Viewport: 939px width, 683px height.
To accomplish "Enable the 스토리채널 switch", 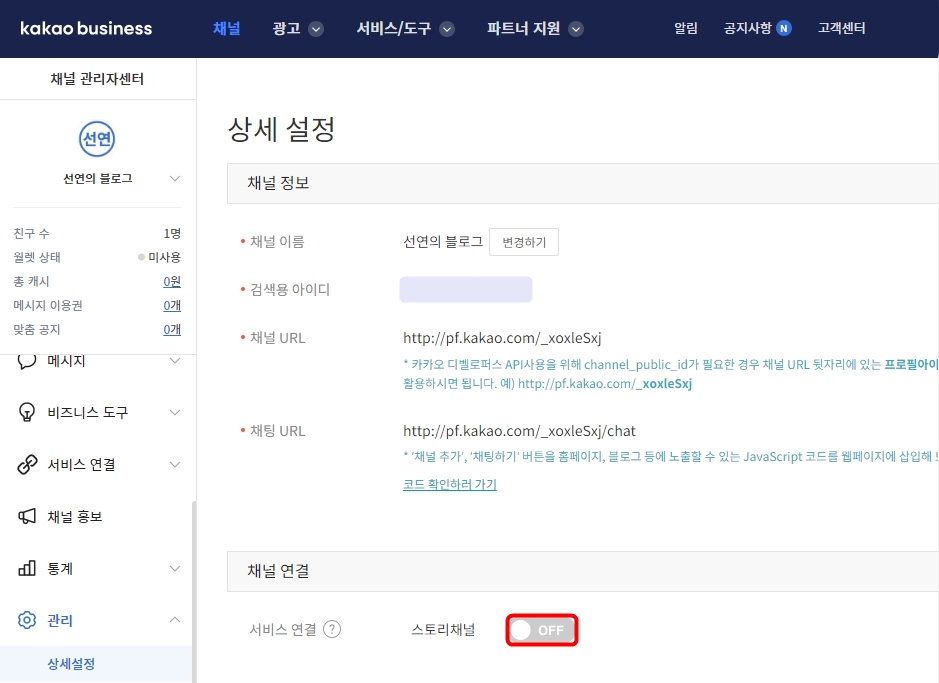I will pyautogui.click(x=541, y=630).
